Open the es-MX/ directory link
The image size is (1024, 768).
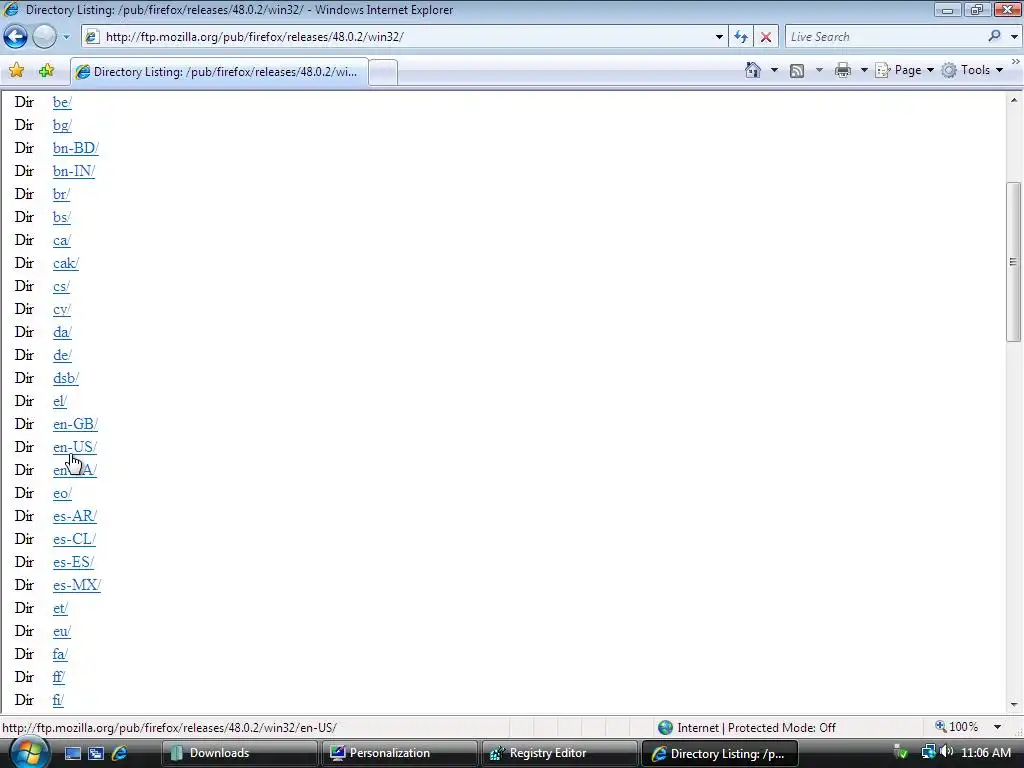pyautogui.click(x=77, y=585)
